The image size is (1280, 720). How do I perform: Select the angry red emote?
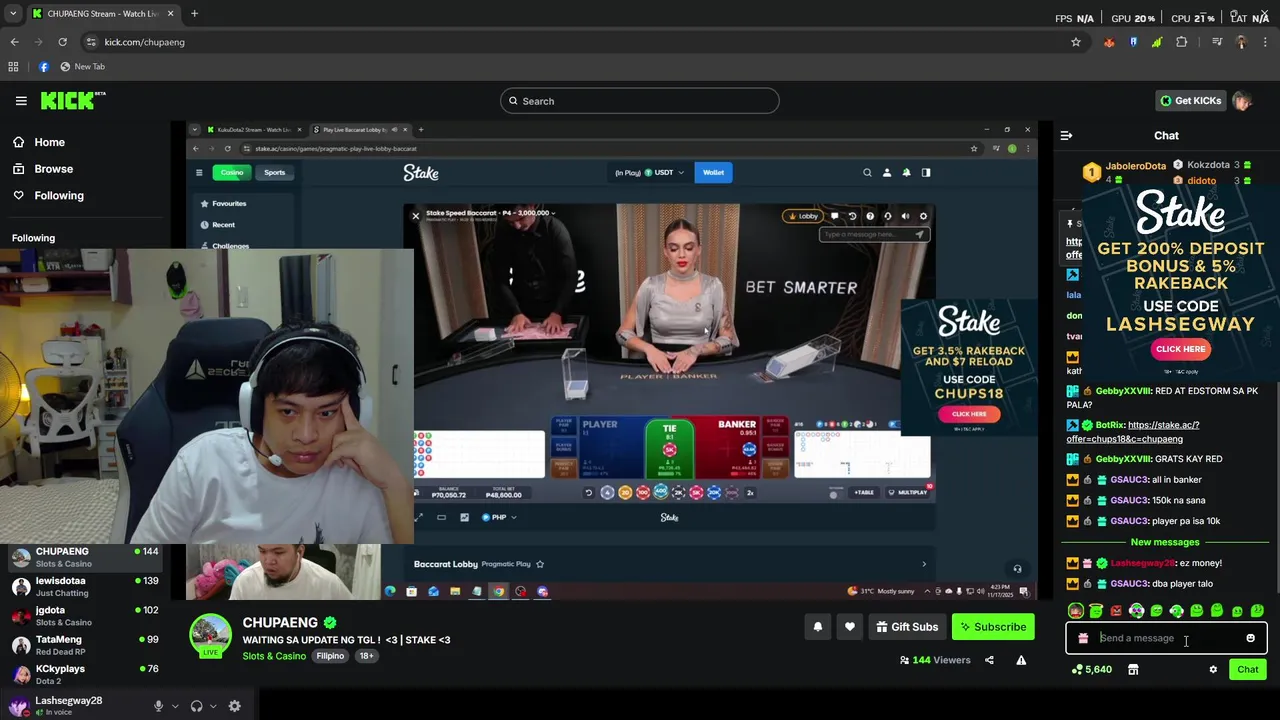click(1116, 611)
